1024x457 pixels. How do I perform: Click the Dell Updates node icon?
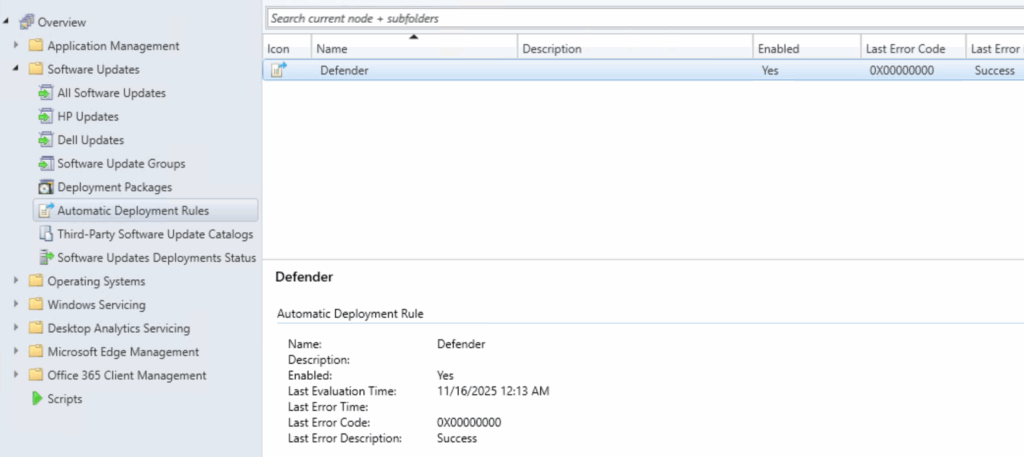[x=45, y=140]
